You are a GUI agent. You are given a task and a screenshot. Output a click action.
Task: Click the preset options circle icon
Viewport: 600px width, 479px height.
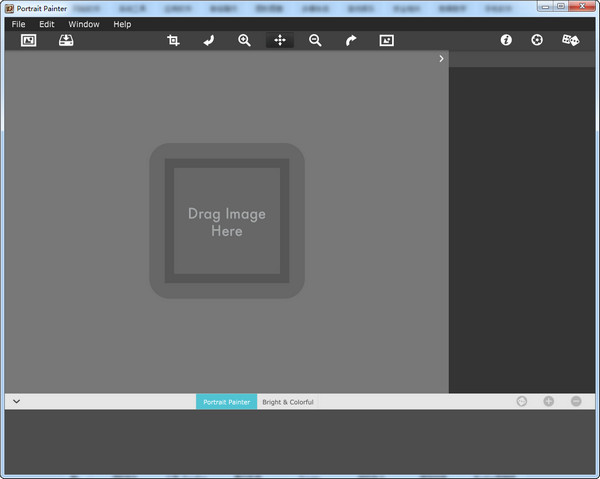522,401
